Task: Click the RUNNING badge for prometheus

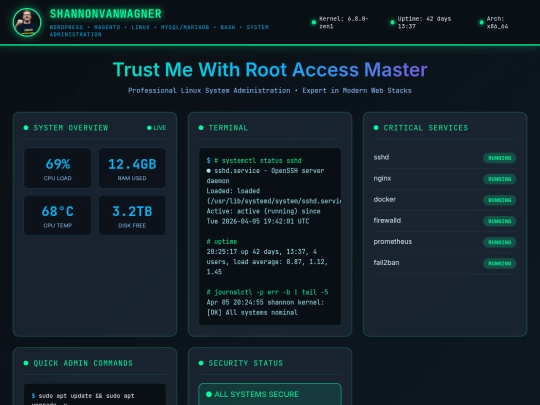Action: (x=499, y=242)
